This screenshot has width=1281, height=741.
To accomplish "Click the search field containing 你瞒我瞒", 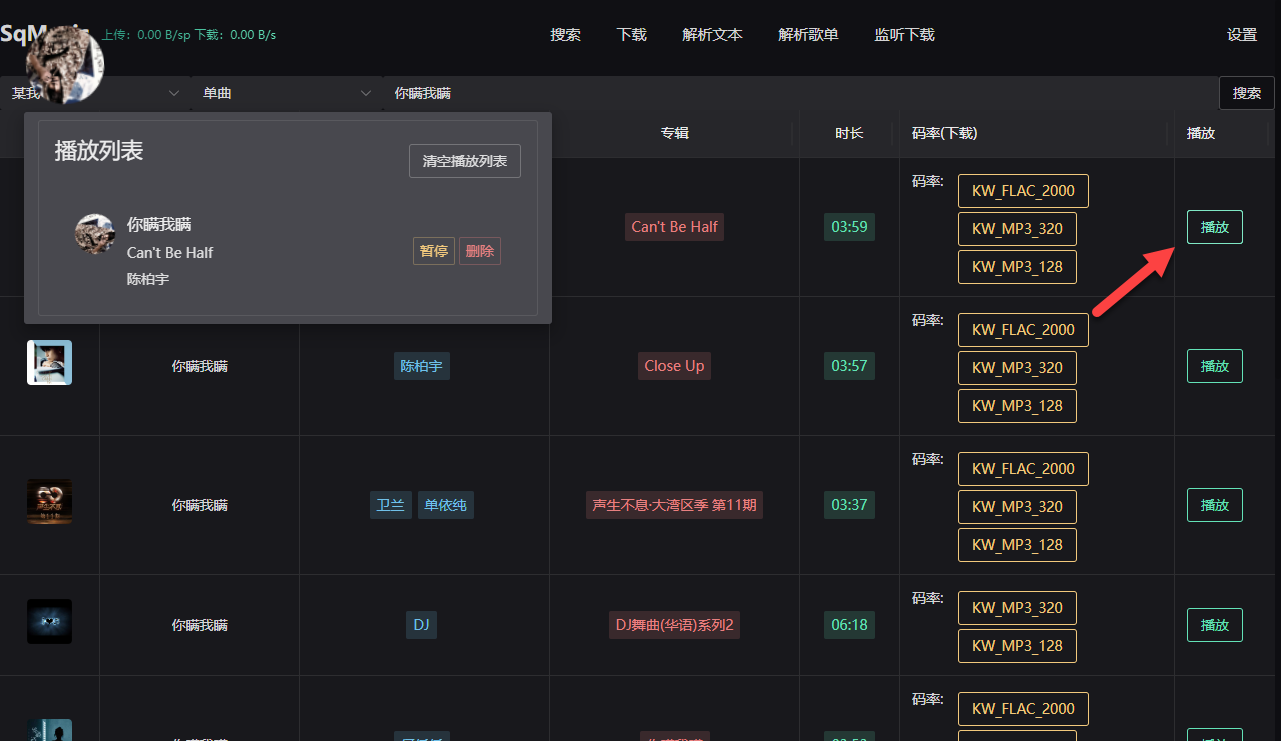I will [x=800, y=93].
